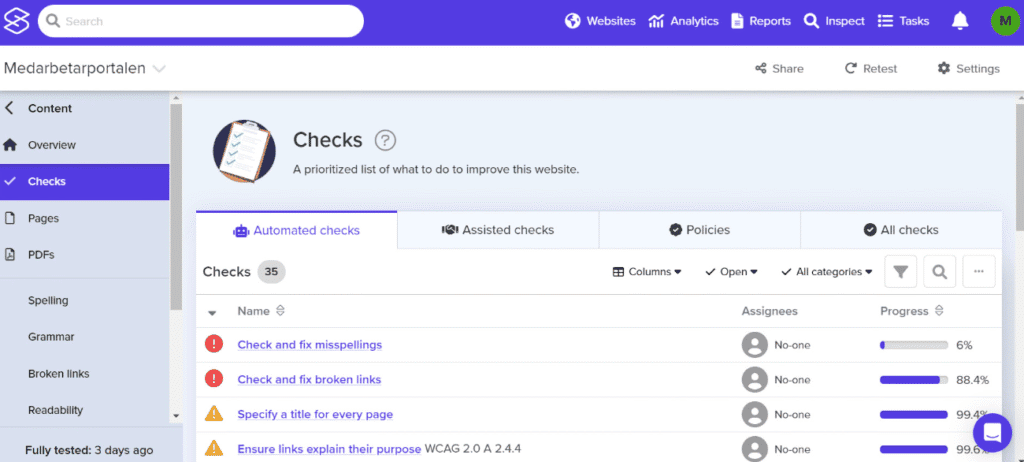Open the three-dot more options button

coord(979,271)
